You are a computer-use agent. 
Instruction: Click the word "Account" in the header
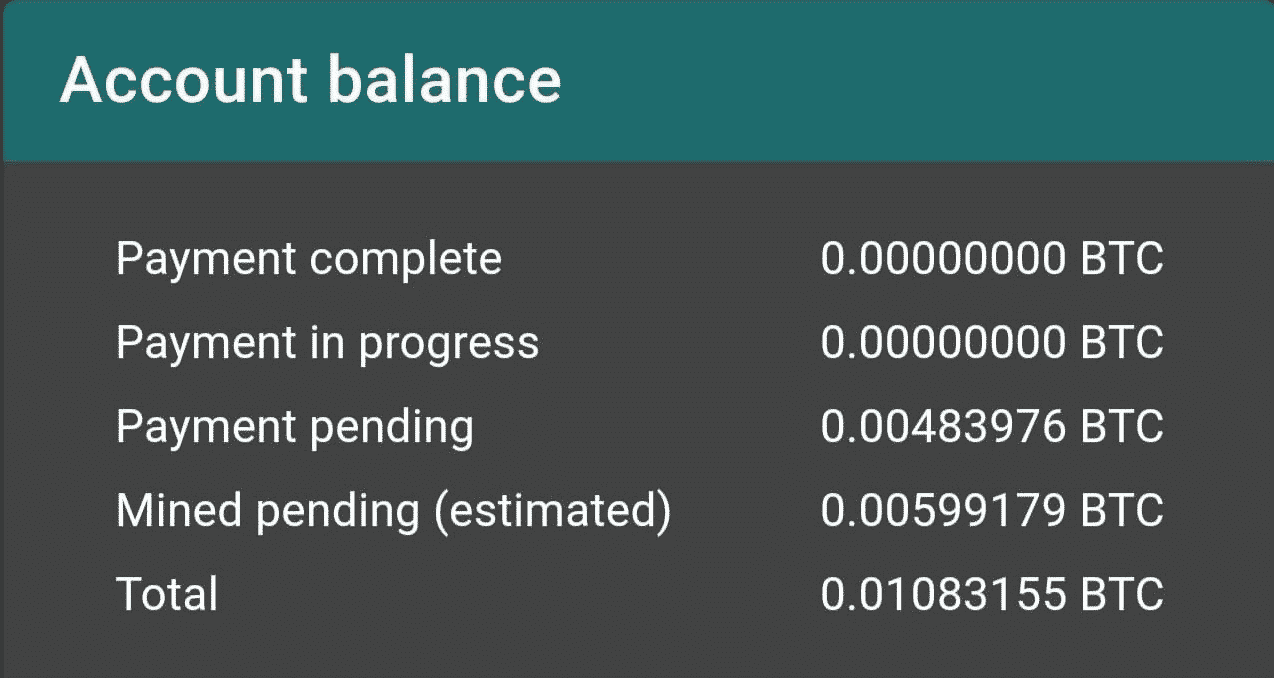point(185,80)
